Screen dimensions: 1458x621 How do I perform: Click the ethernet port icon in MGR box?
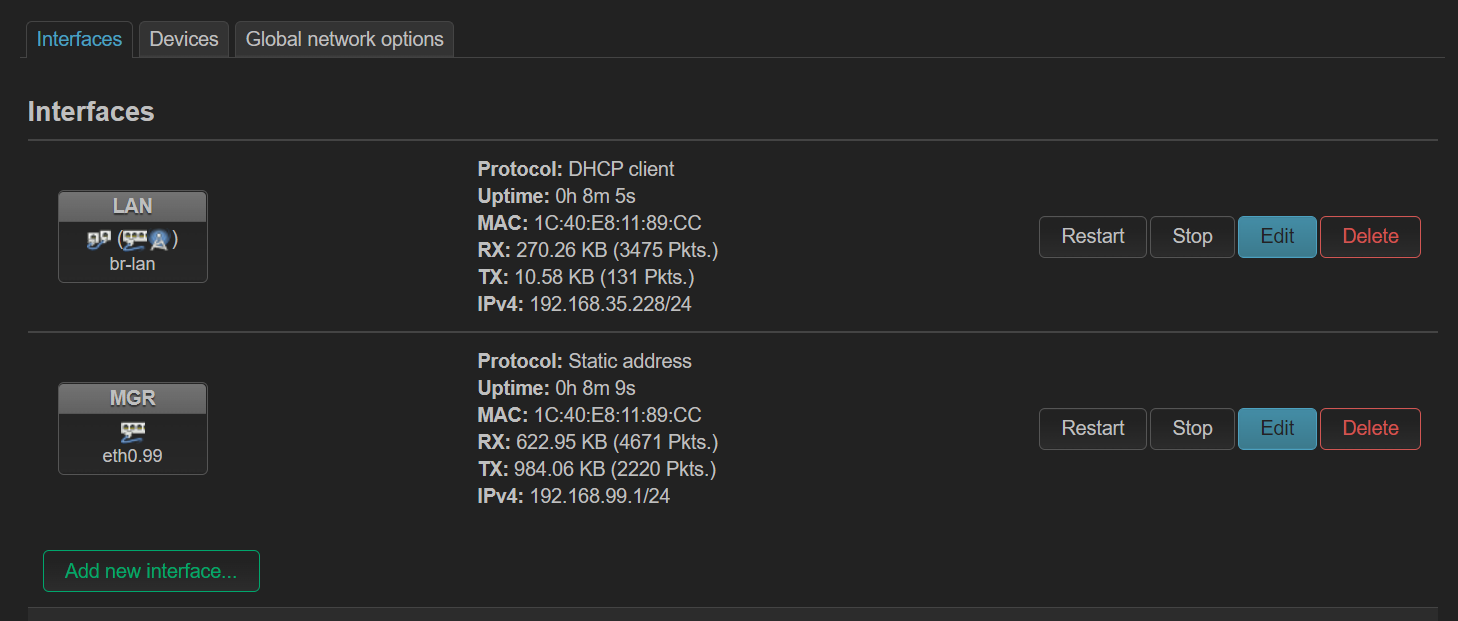click(x=133, y=432)
